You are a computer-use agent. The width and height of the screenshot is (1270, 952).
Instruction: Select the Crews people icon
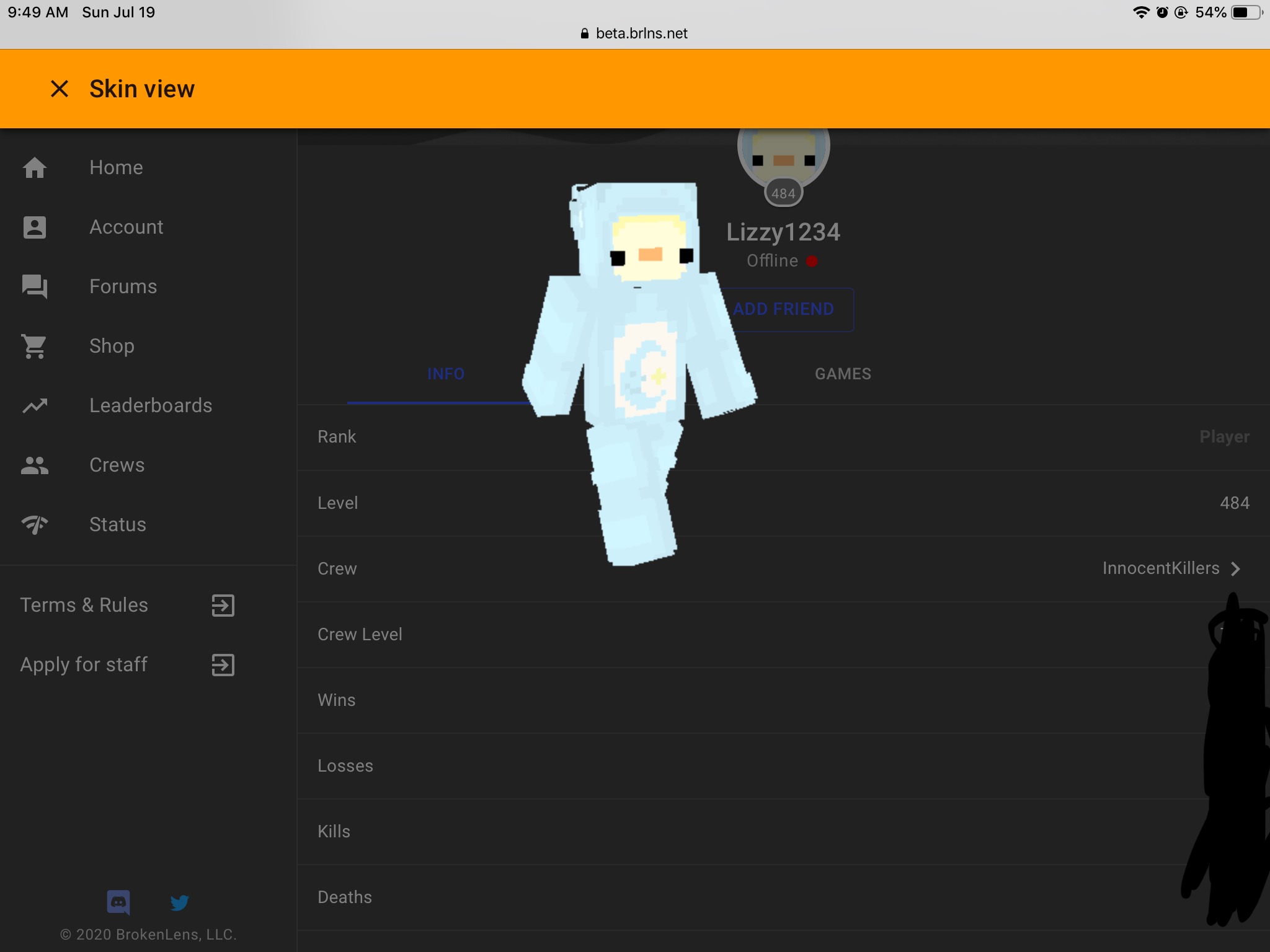point(35,465)
